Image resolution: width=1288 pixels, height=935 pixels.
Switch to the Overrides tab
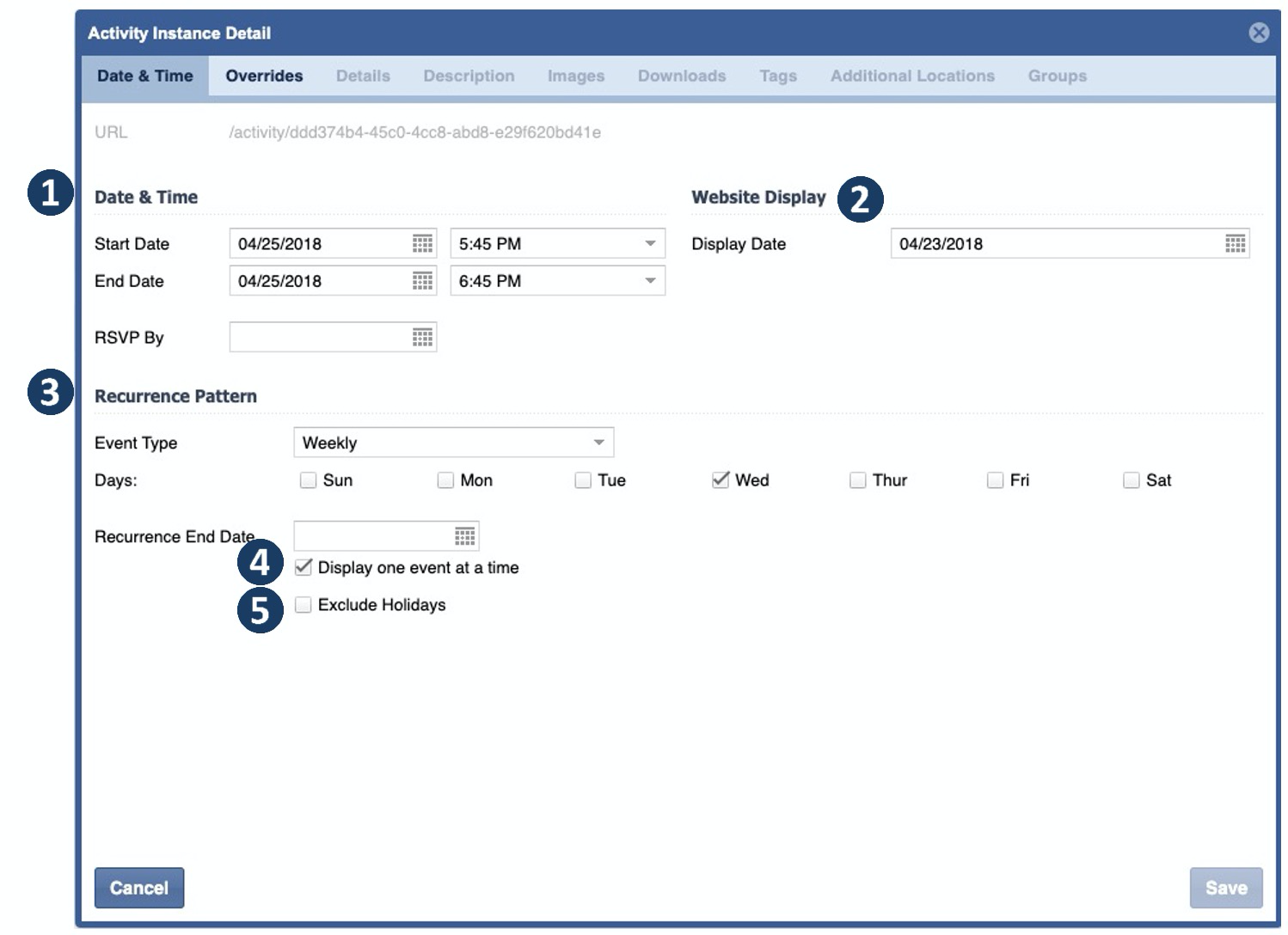tap(264, 76)
